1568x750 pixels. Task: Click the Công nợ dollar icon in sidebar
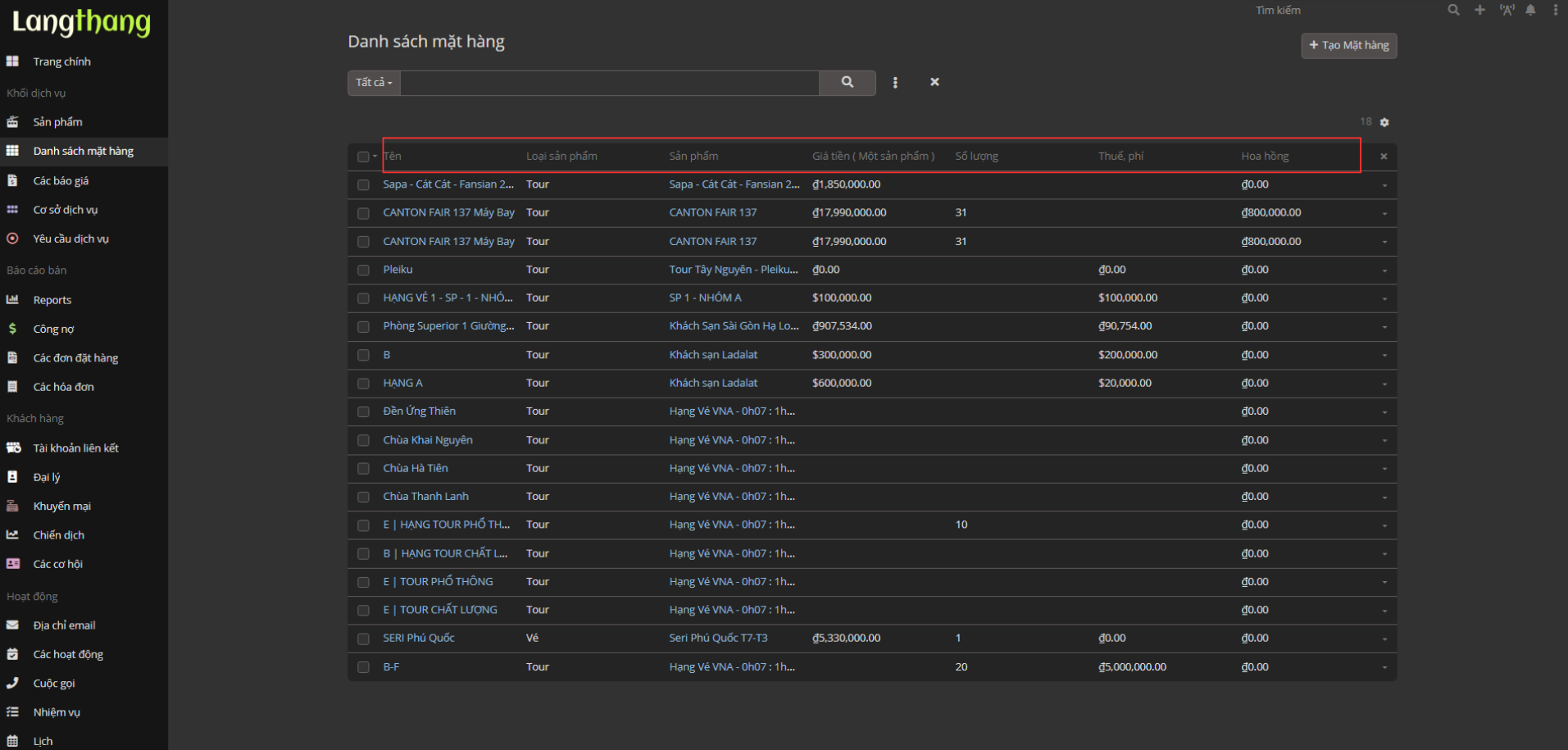coord(12,329)
